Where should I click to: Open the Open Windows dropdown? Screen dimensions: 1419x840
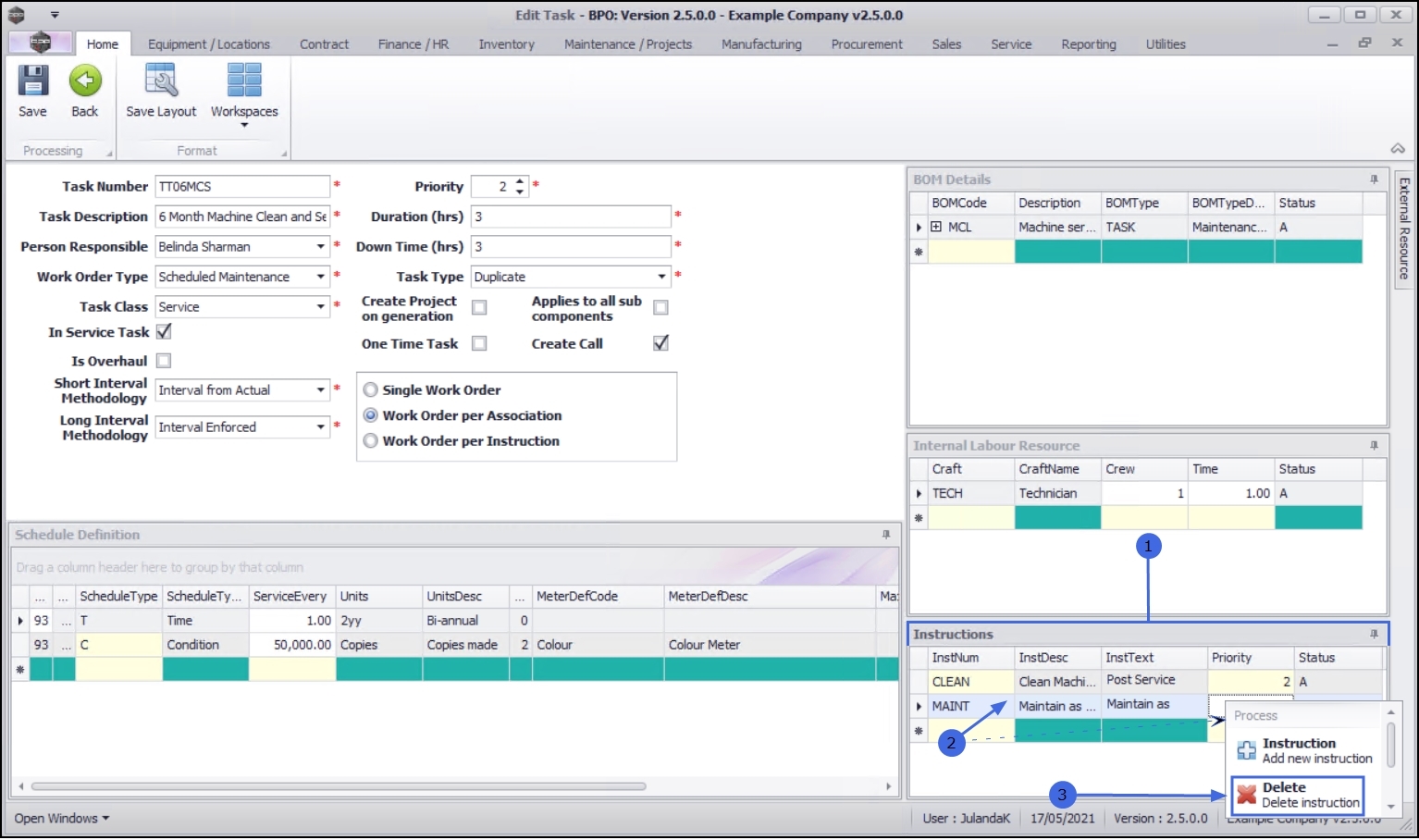click(x=62, y=819)
